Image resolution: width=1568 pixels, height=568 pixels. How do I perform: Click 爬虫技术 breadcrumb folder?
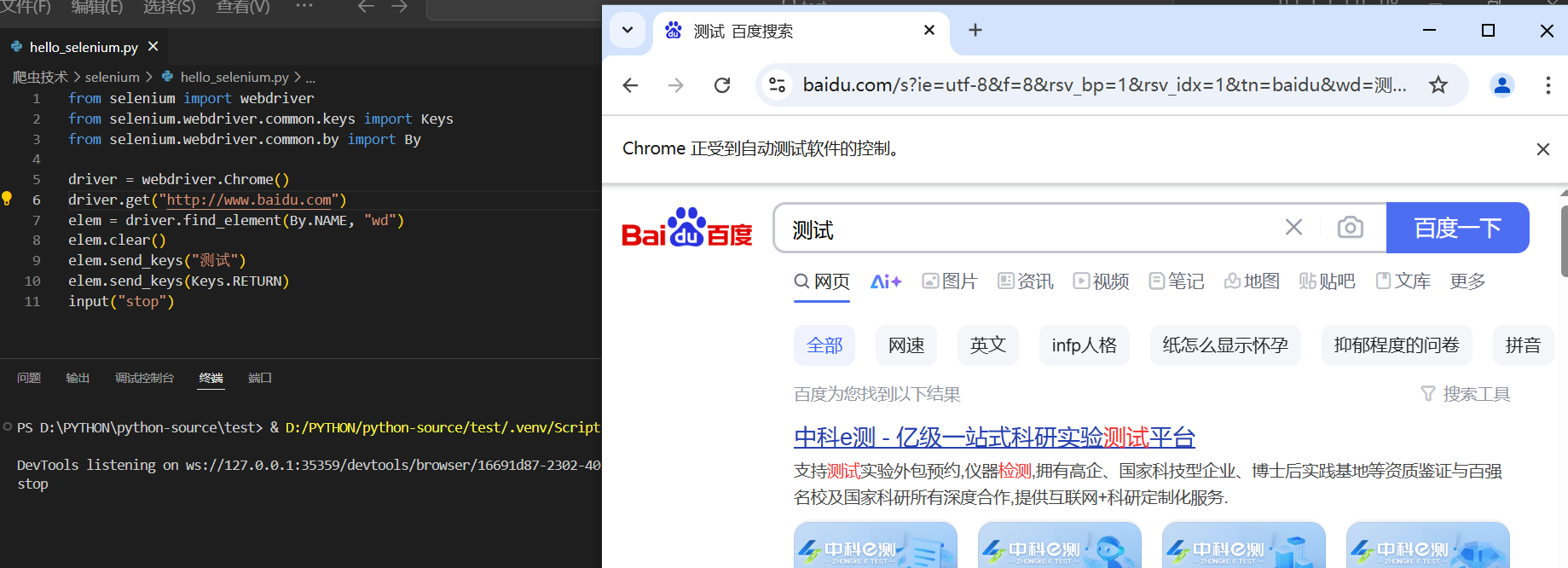tap(39, 77)
